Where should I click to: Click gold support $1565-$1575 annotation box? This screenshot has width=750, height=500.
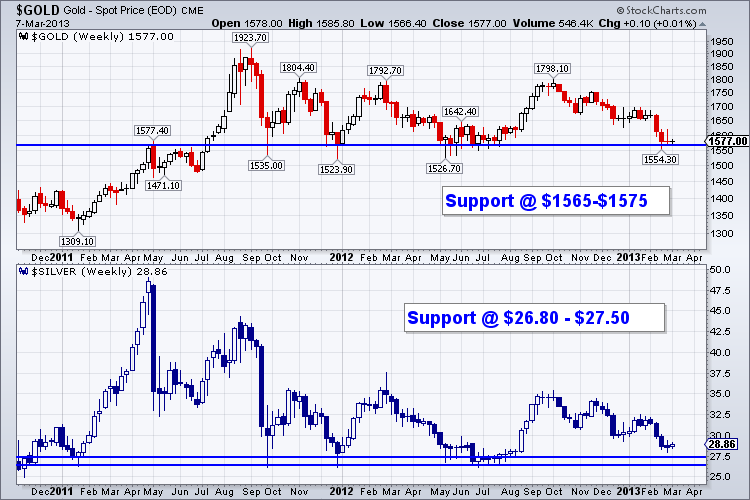546,201
